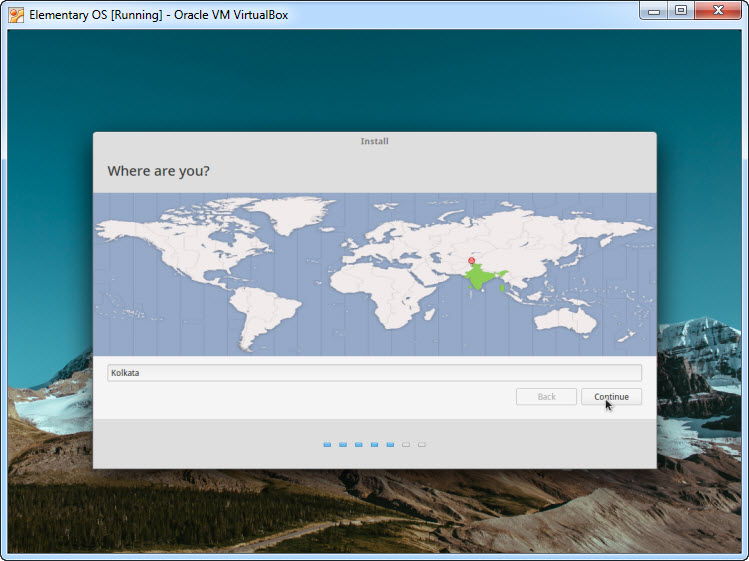Image resolution: width=749 pixels, height=561 pixels.
Task: Click the disabled Back button
Action: pos(546,397)
